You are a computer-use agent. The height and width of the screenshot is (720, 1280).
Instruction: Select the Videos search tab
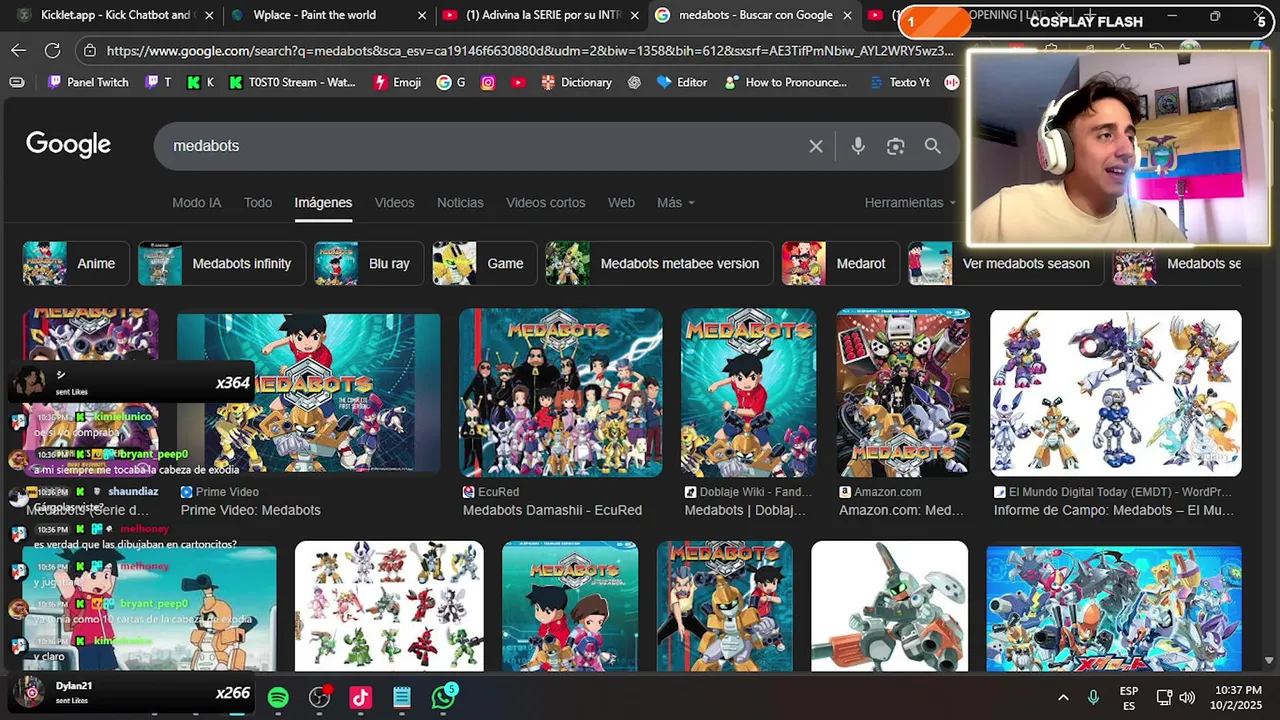tap(394, 202)
